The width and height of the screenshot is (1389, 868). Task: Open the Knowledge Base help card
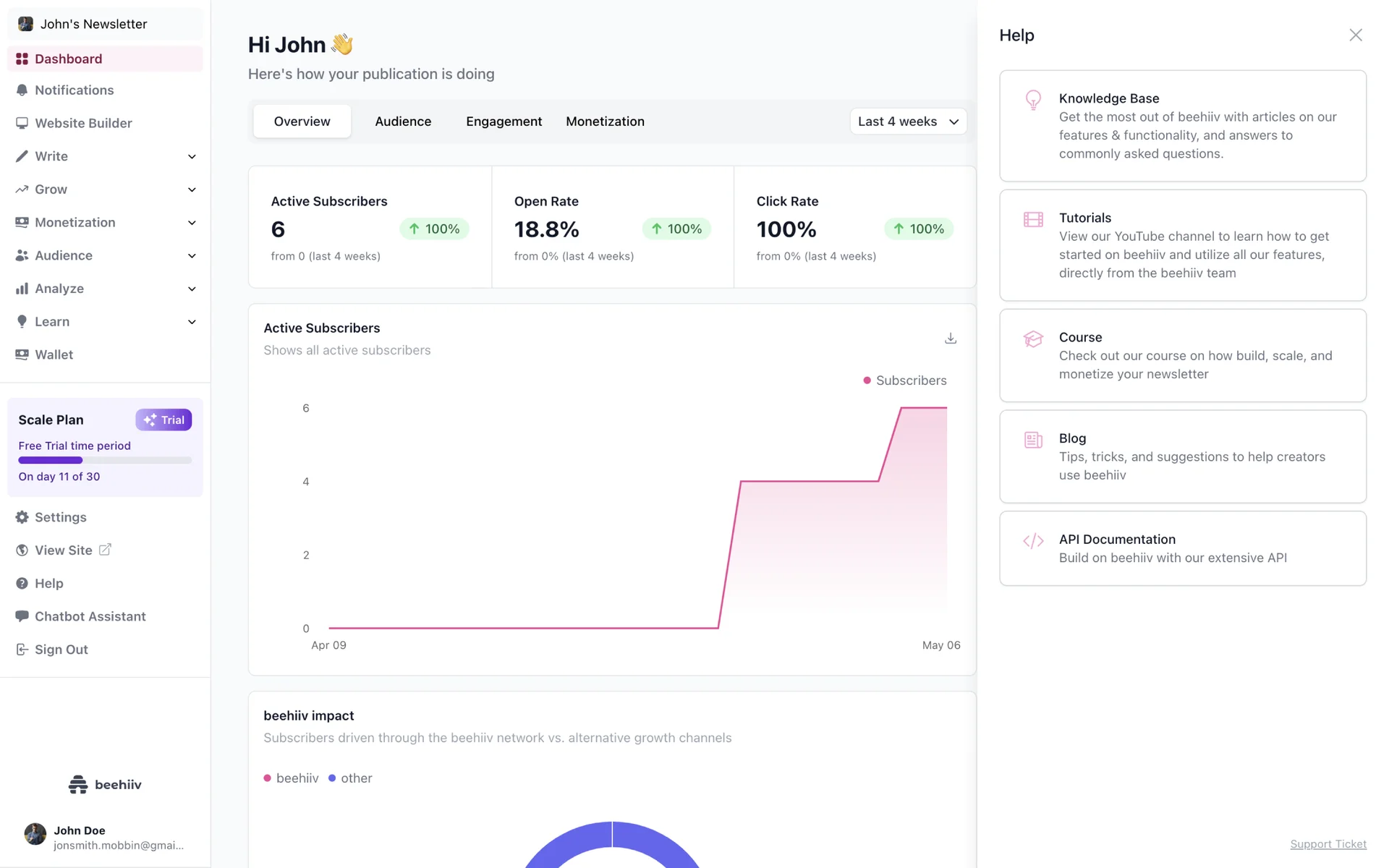[x=1182, y=126]
